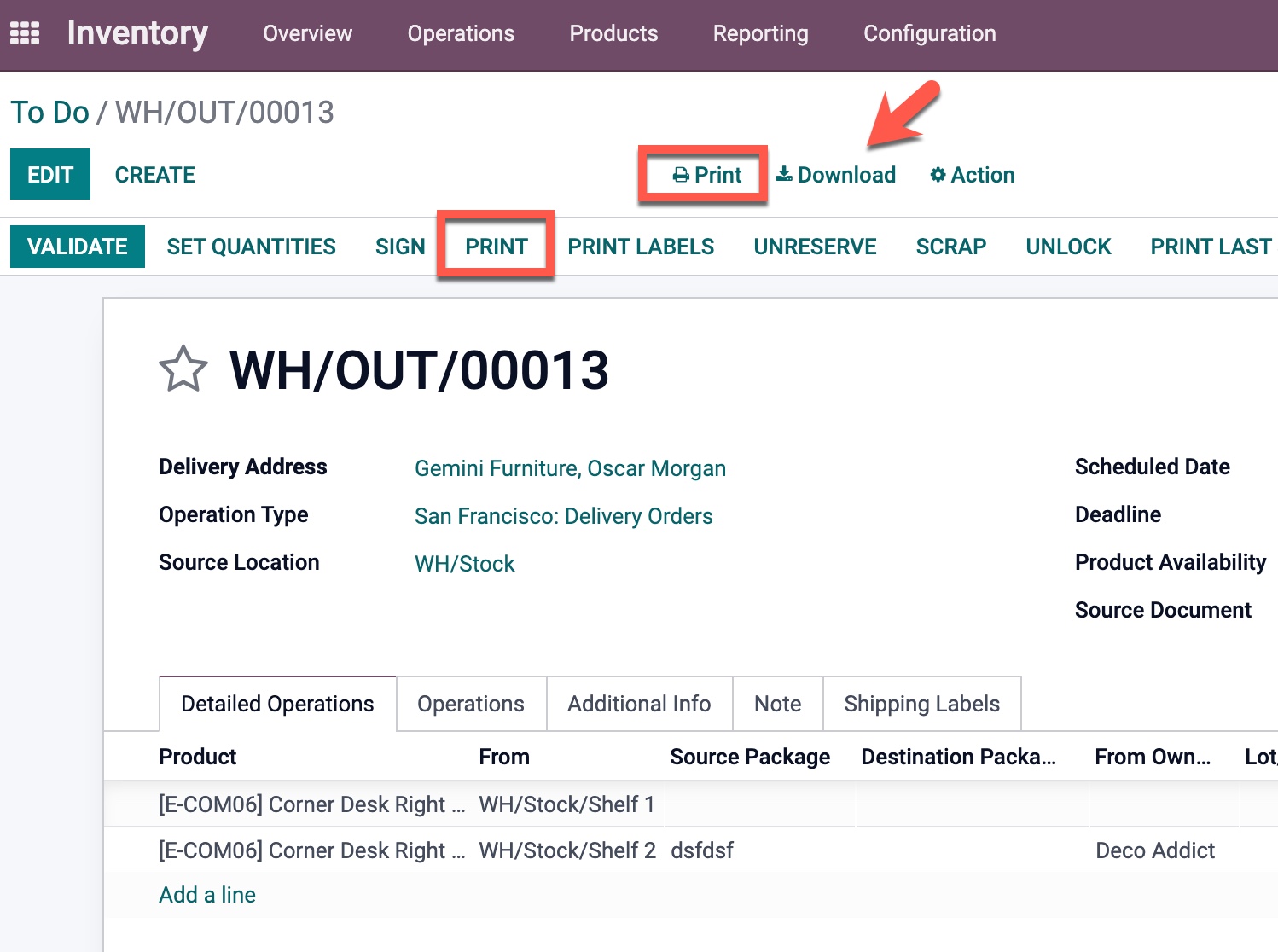
Task: Click the VALIDATE button
Action: coord(78,247)
